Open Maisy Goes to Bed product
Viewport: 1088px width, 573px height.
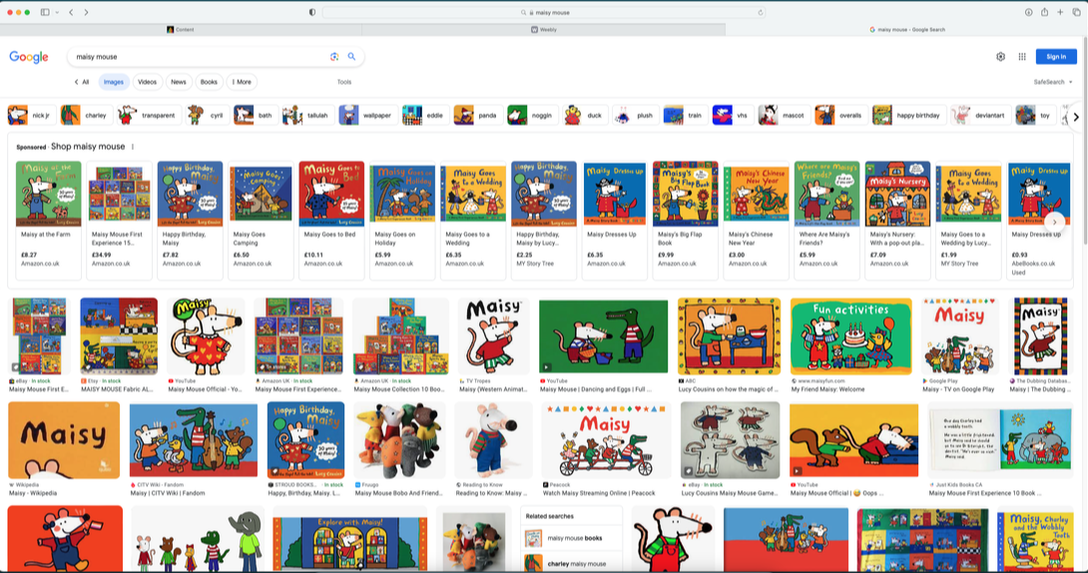coord(332,220)
